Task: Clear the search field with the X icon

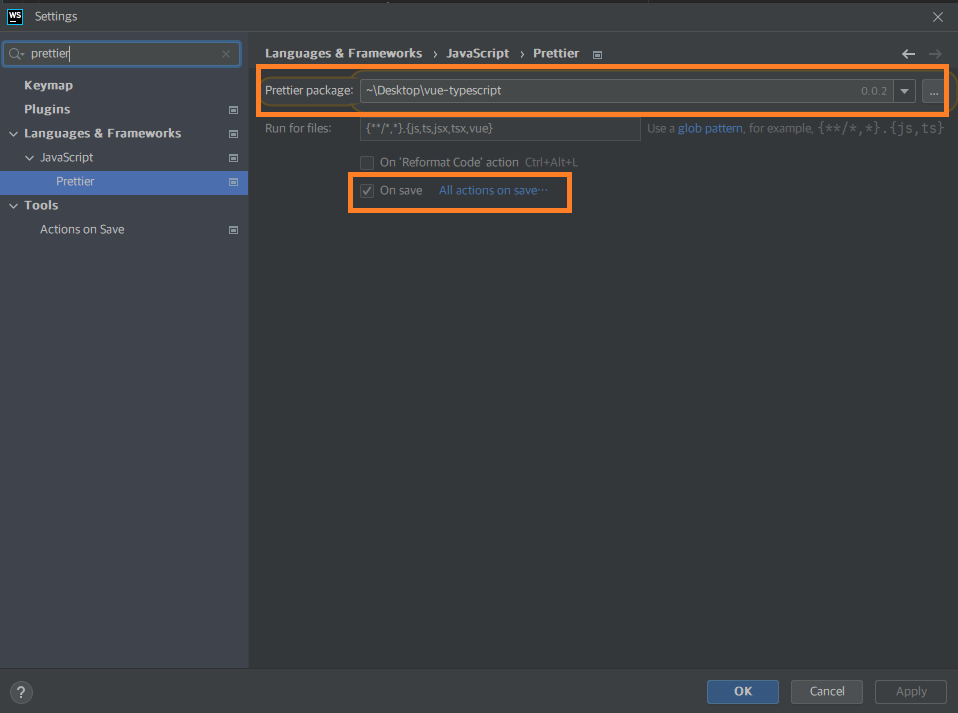Action: (226, 54)
